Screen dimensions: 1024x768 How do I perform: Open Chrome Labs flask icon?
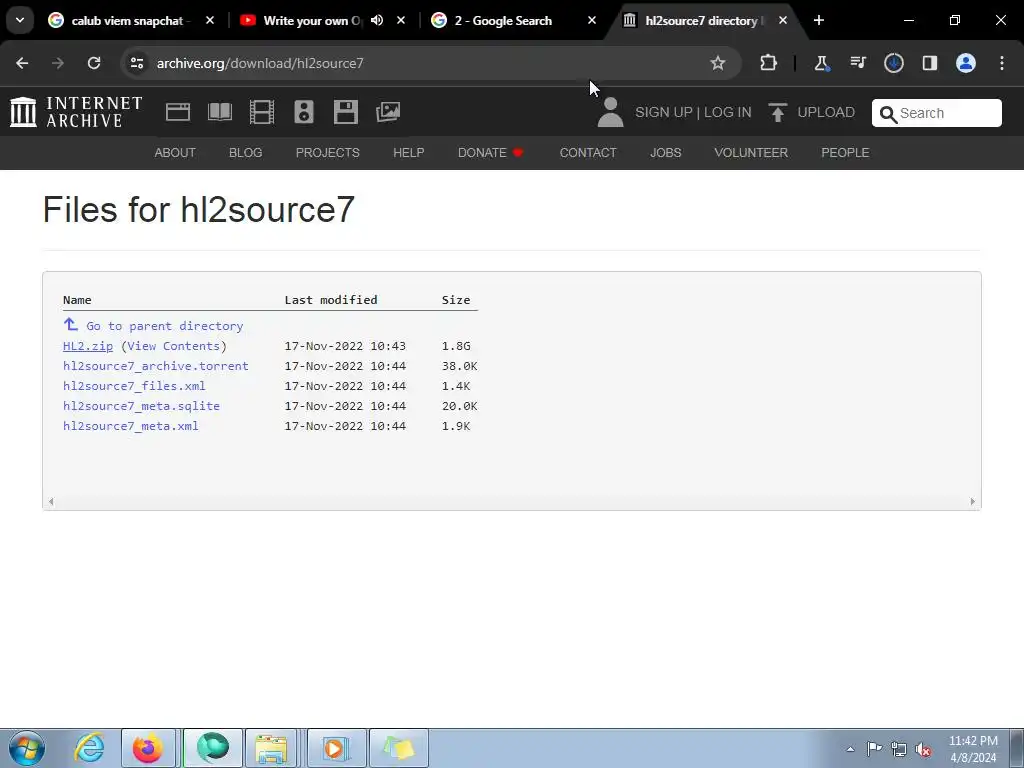click(822, 63)
